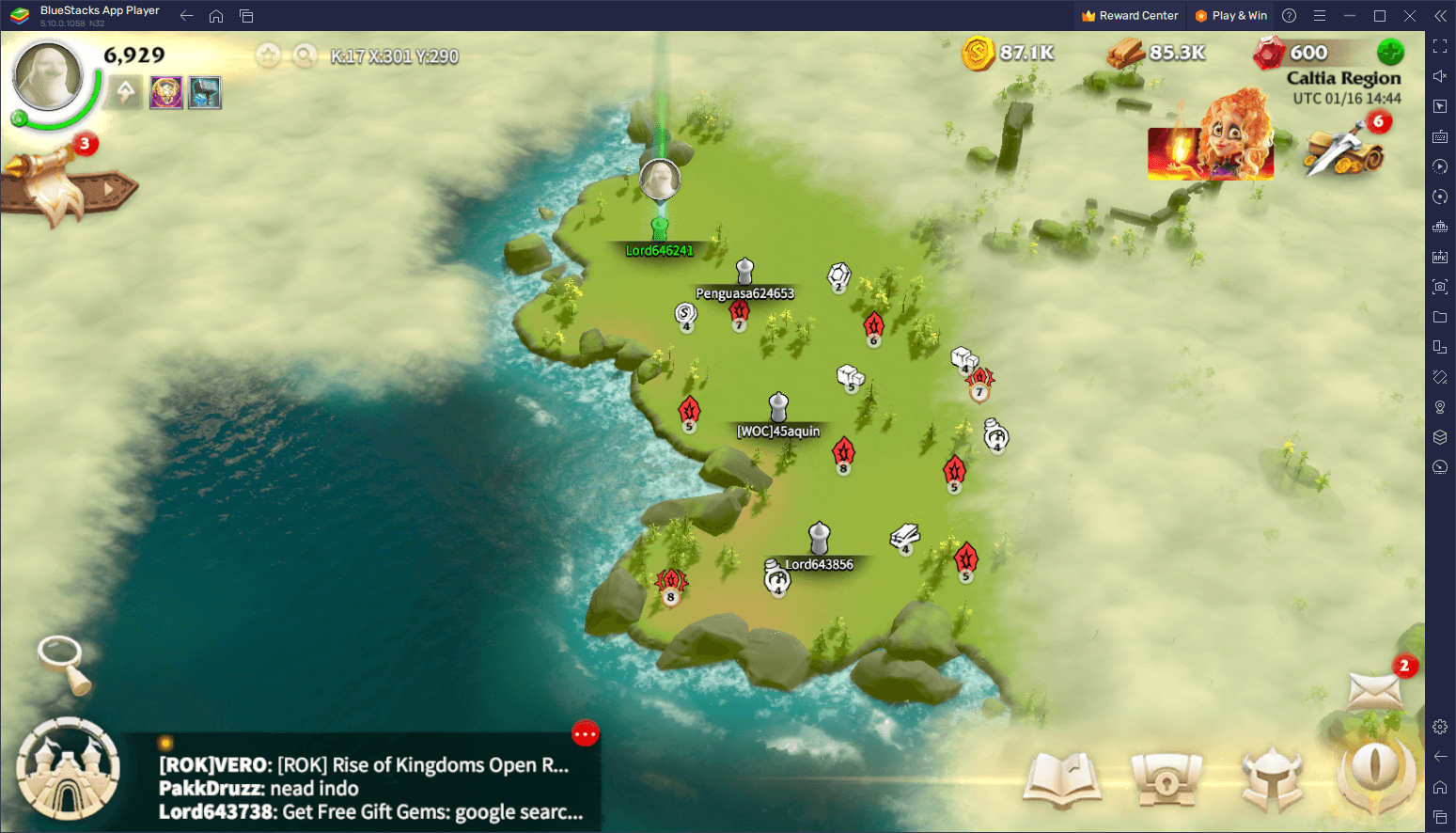Image resolution: width=1456 pixels, height=833 pixels.
Task: Collapse the BlueStacks sidebar arrows
Action: click(1440, 16)
